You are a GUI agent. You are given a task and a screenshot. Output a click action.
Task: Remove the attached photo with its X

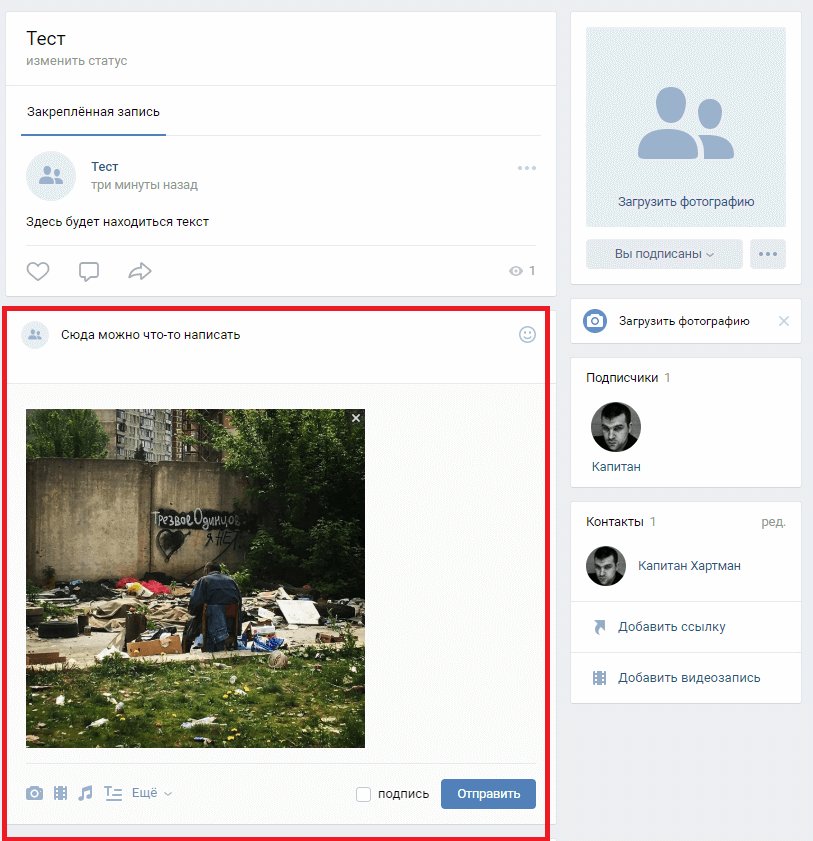coord(355,417)
